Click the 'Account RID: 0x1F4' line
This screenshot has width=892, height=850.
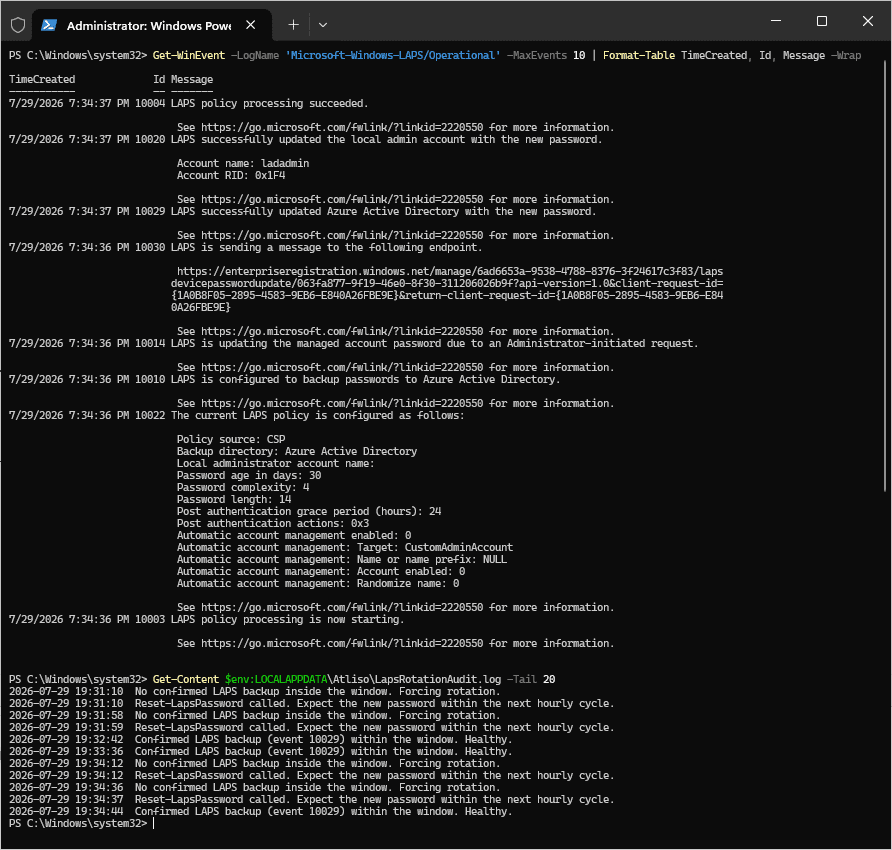pyautogui.click(x=231, y=175)
